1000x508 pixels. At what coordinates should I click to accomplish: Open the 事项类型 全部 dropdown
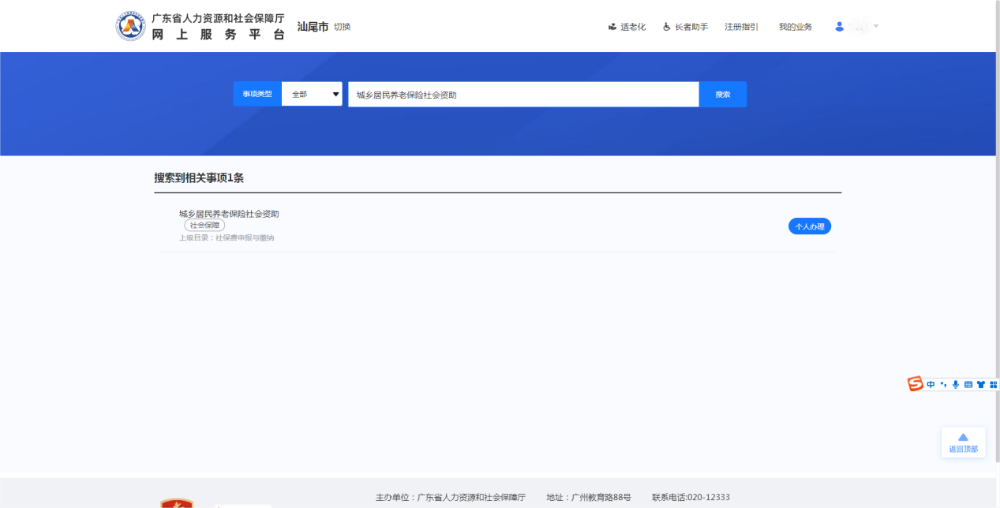(x=312, y=94)
